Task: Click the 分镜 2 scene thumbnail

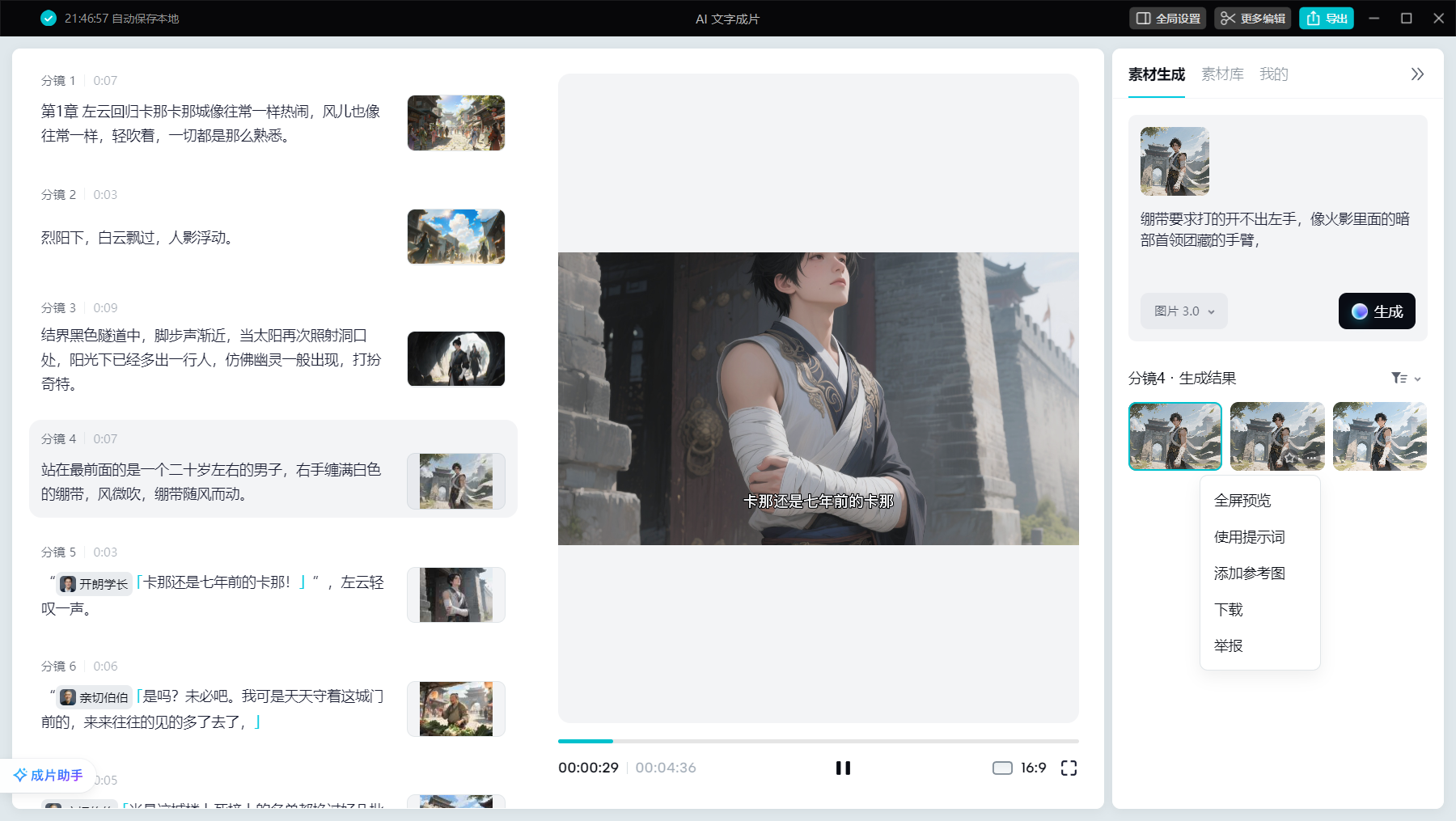Action: (456, 237)
